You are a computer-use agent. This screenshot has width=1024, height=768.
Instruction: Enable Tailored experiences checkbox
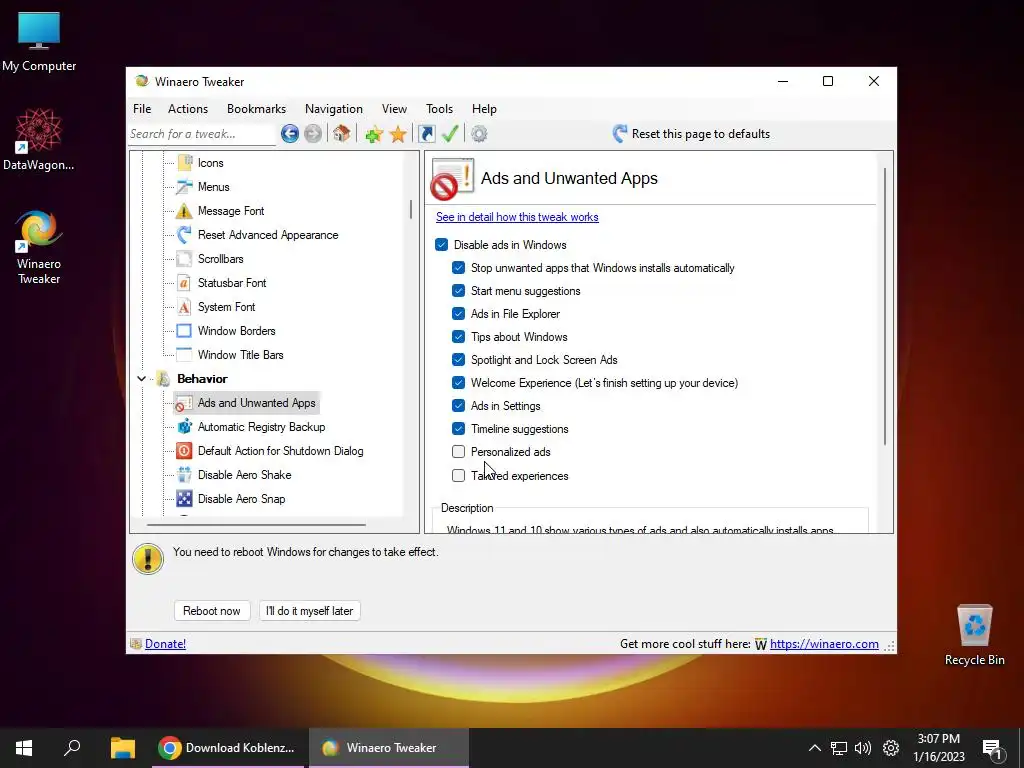pos(458,475)
